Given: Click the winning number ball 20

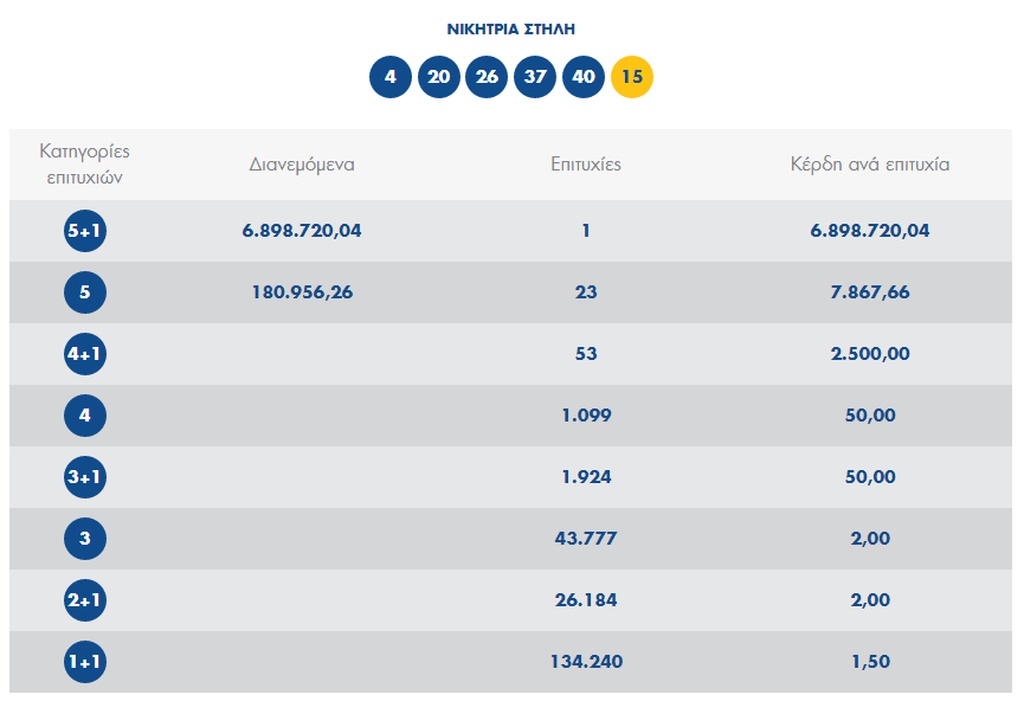Looking at the screenshot, I should pos(438,77).
